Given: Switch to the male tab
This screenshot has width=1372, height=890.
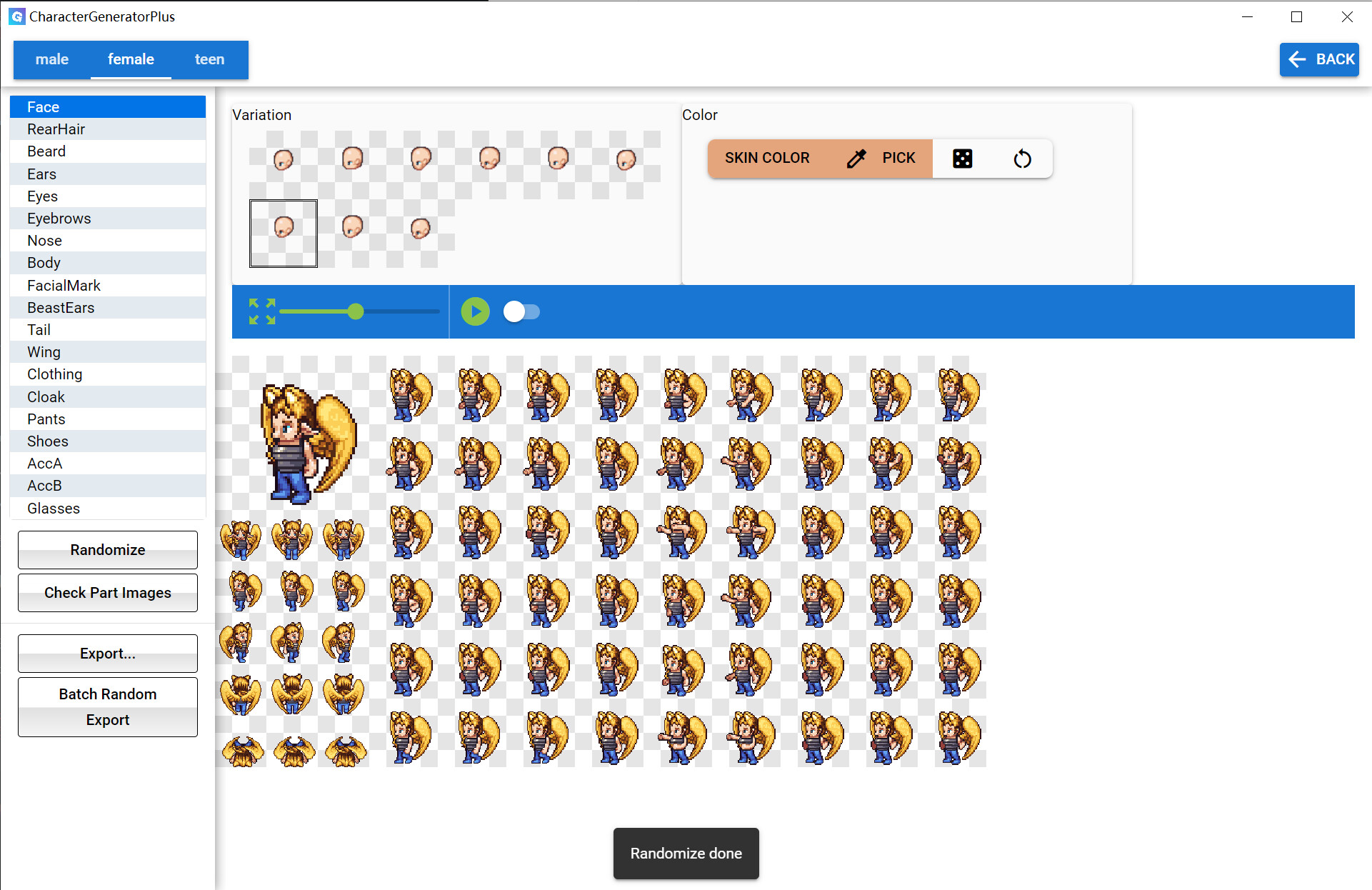Looking at the screenshot, I should [51, 59].
